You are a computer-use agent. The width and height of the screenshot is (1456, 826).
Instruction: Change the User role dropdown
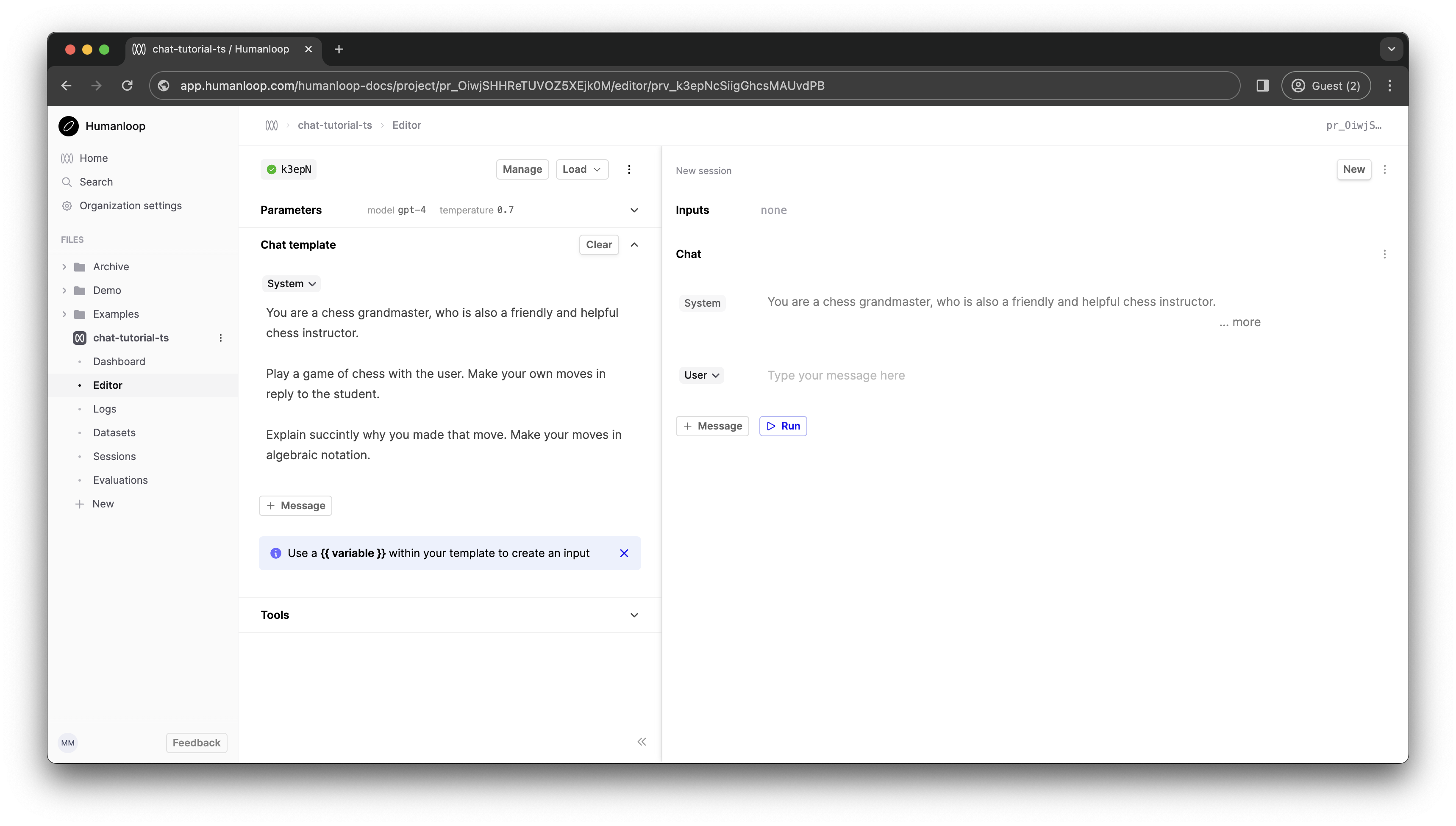[701, 376]
